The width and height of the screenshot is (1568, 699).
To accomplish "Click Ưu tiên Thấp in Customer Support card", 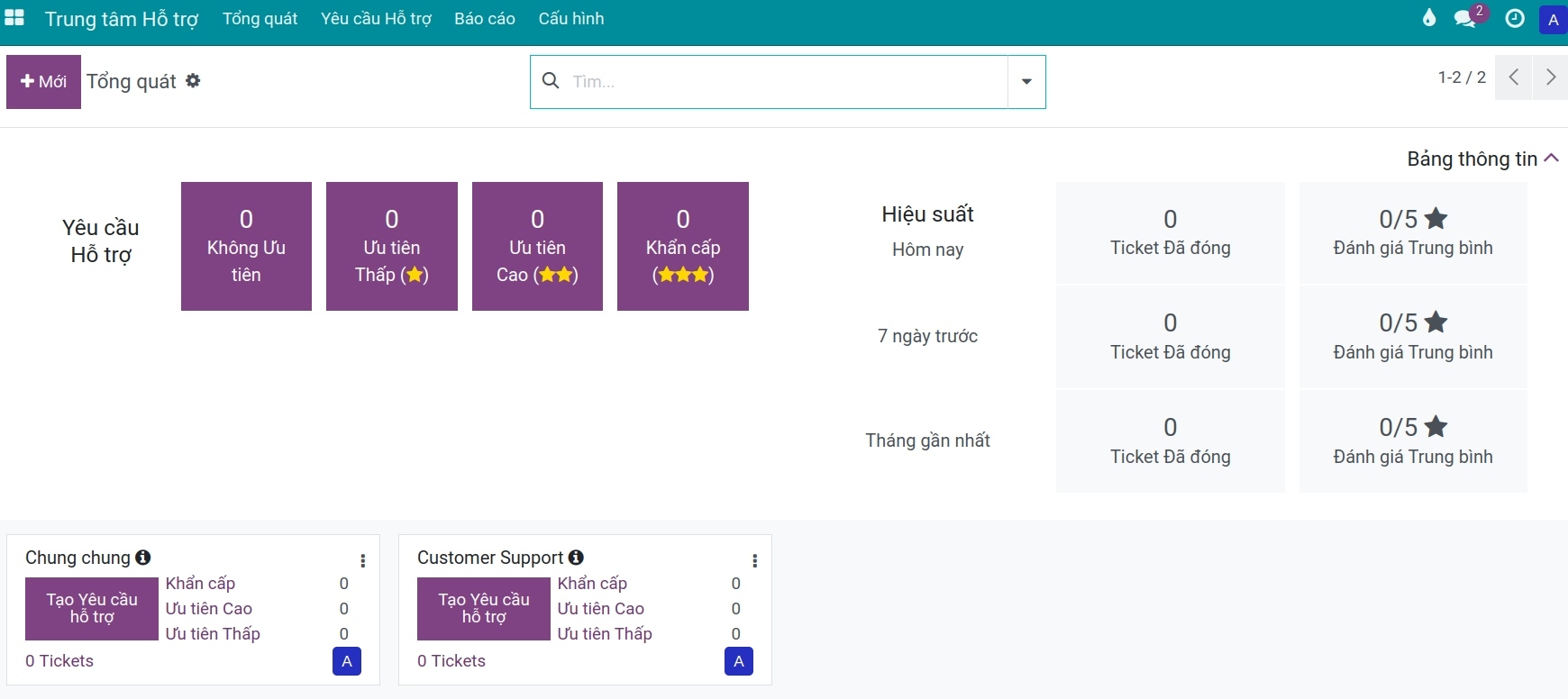I will tap(605, 634).
